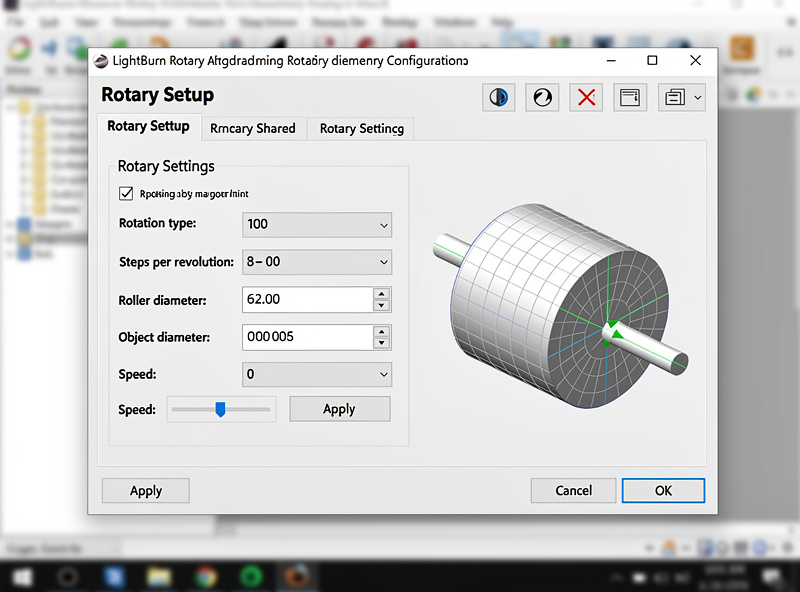Open the Steps per revolution dropdown

317,262
